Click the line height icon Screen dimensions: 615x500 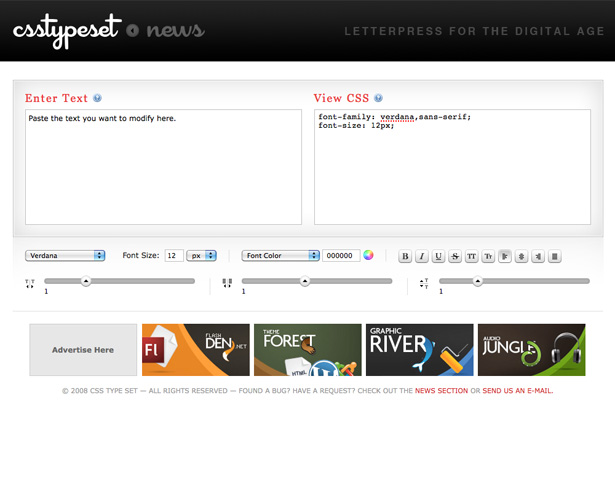[x=424, y=283]
